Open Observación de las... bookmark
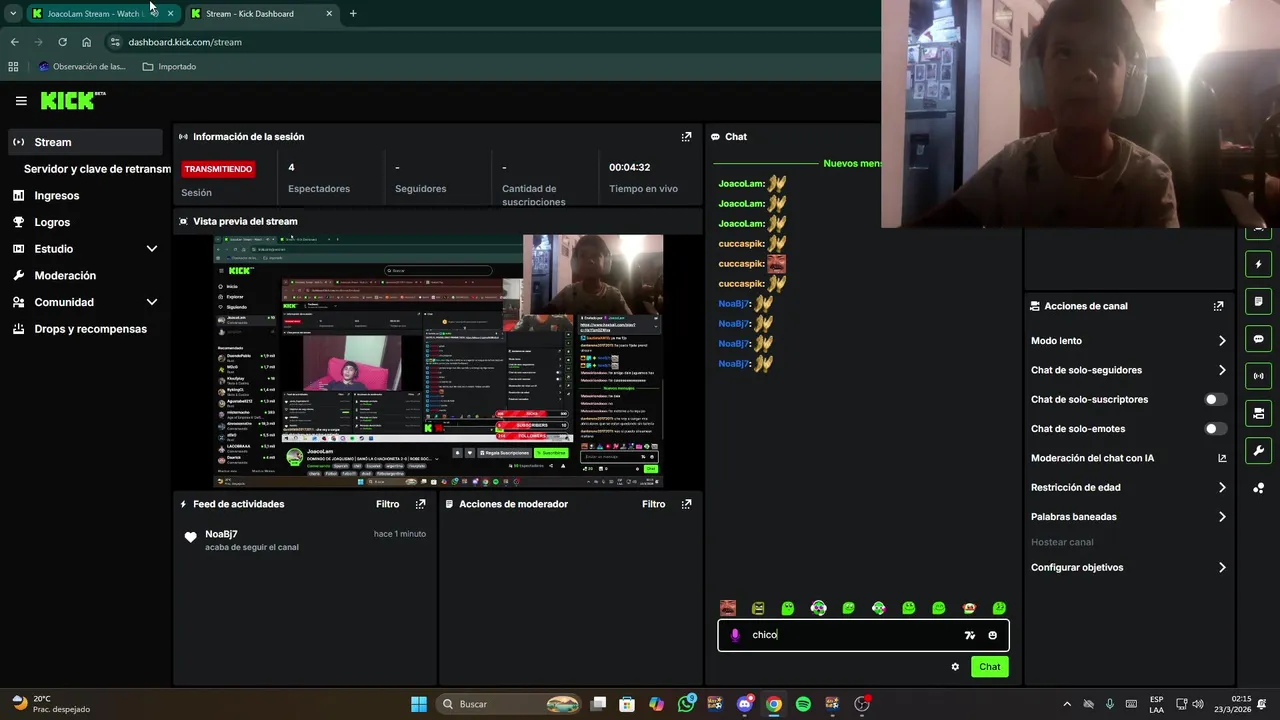The height and width of the screenshot is (720, 1280). (x=82, y=67)
